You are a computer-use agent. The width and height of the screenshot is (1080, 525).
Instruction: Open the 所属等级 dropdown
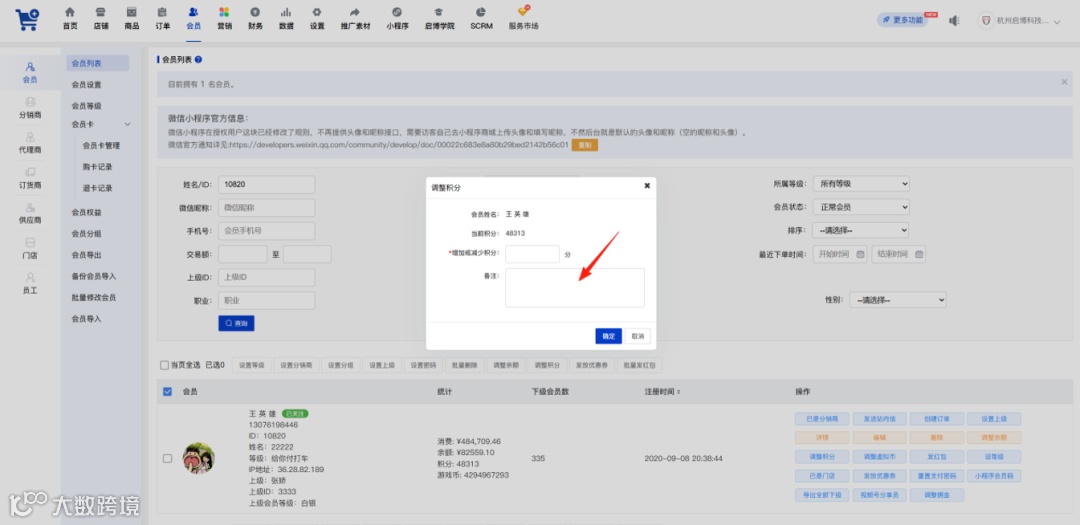pos(861,184)
